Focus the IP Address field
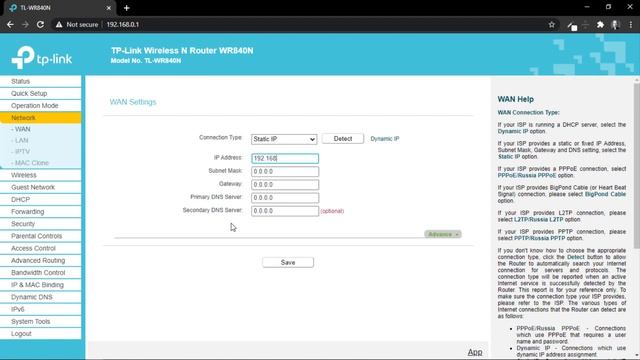The width and height of the screenshot is (640, 360). coord(285,158)
